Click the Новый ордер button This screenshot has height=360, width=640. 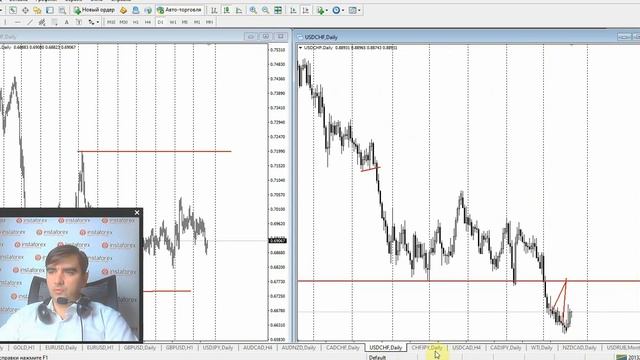point(94,10)
